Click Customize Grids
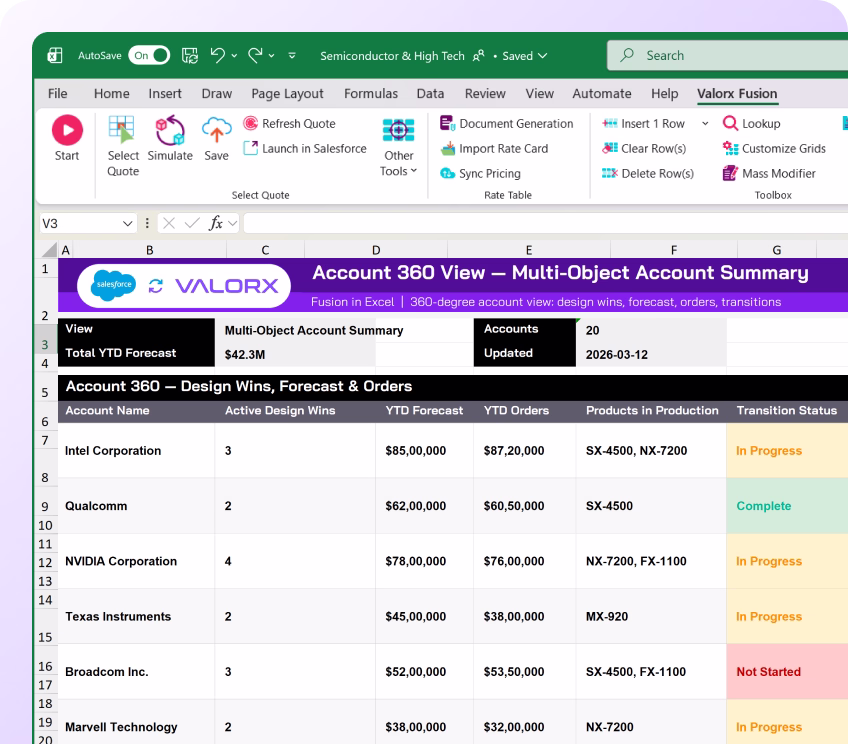 tap(774, 148)
